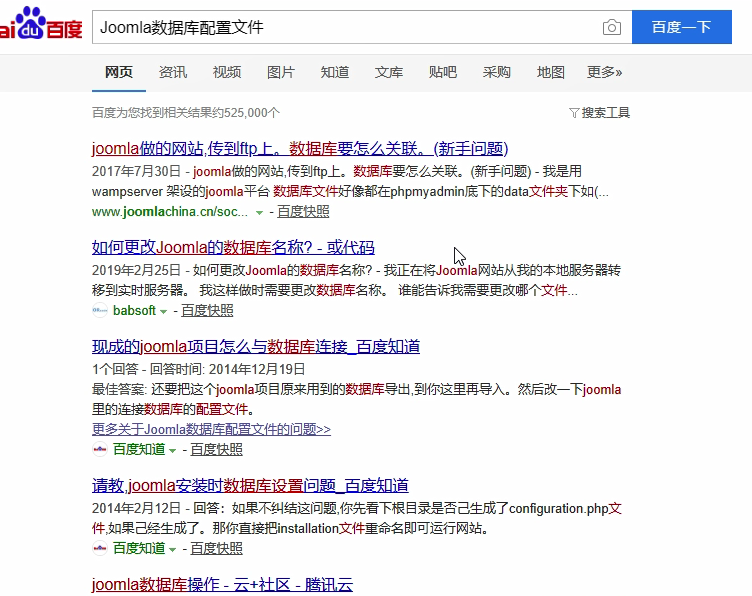Open camera image search icon

pos(611,27)
